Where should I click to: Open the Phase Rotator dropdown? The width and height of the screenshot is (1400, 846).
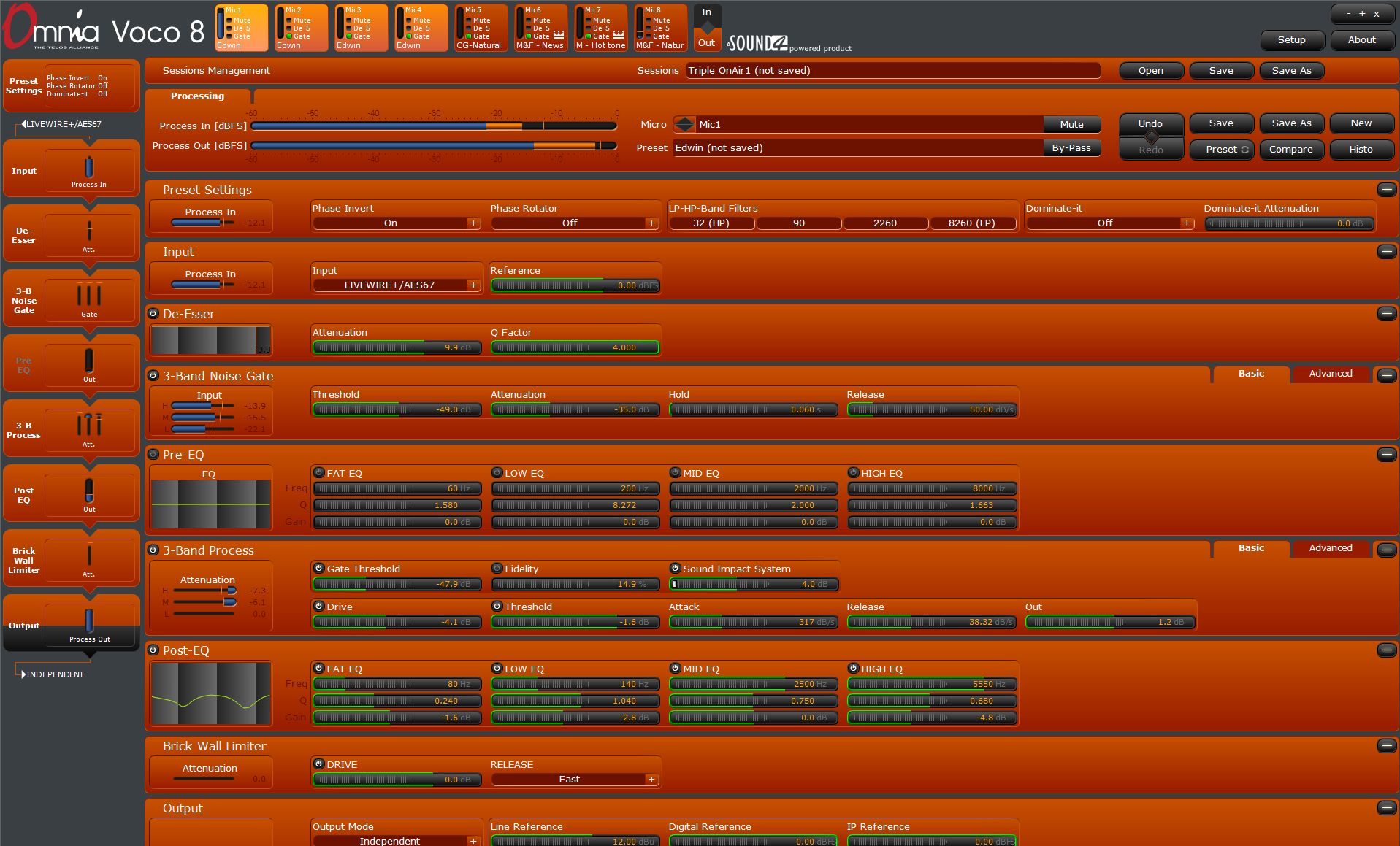575,223
